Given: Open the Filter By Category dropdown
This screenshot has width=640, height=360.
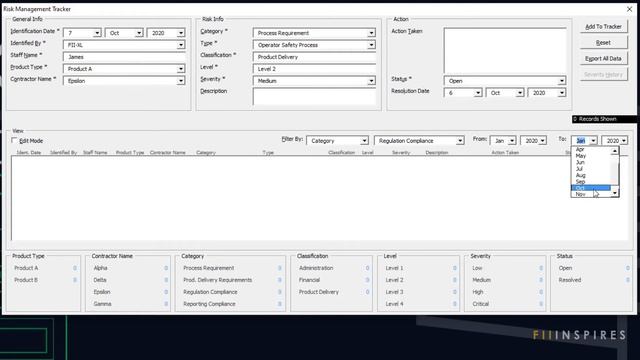Looking at the screenshot, I should coord(364,141).
